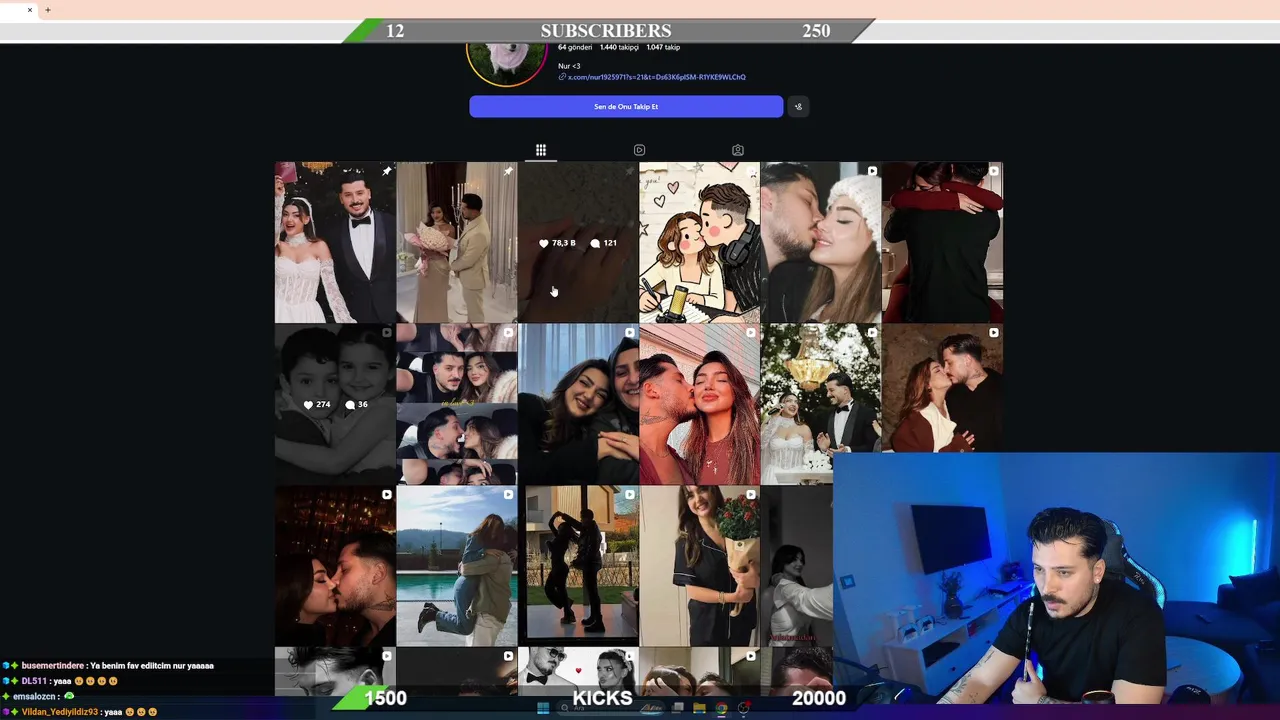1280x720 pixels.
Task: Open the two smiling women post
Action: tap(578, 404)
